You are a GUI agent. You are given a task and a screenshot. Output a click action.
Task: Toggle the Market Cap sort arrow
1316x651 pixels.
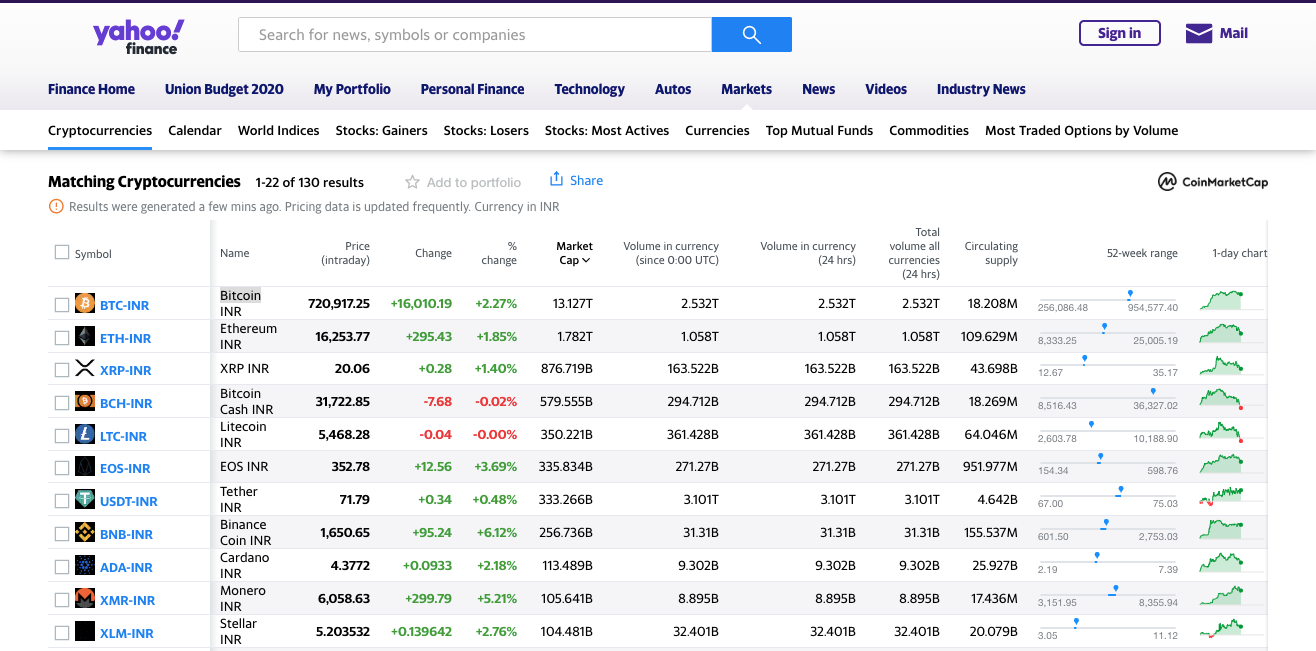click(x=588, y=259)
